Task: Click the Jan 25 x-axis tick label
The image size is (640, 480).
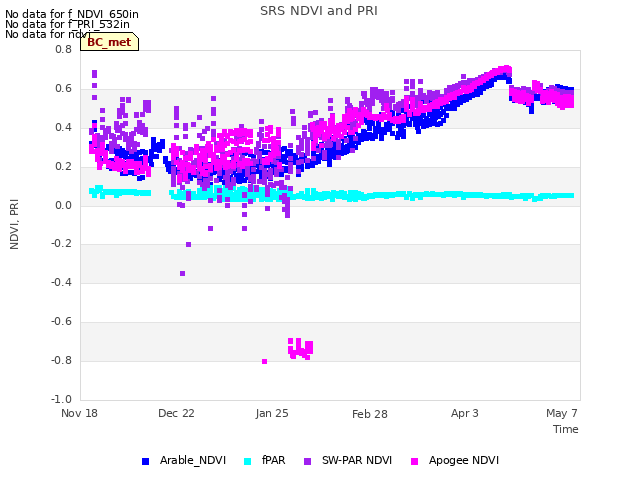Action: coord(272,413)
